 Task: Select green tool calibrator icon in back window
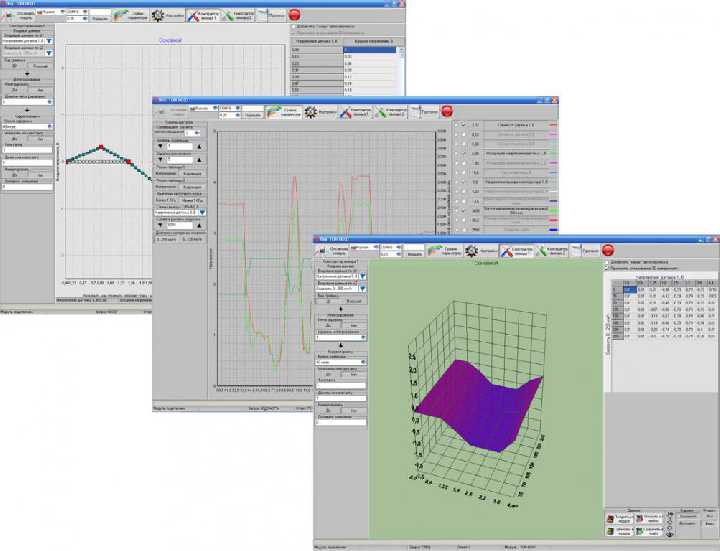[229, 16]
